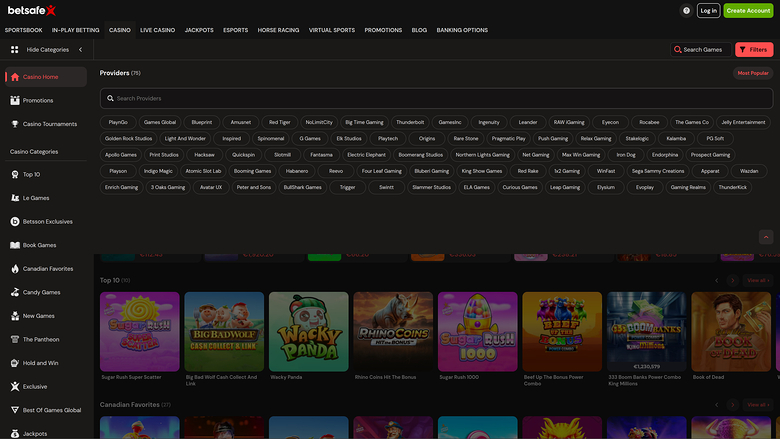
Task: Select the Hacksaw provider chip
Action: coord(204,155)
